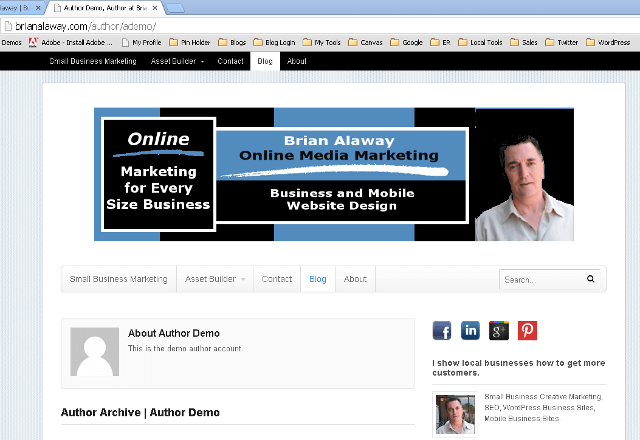The image size is (640, 440).
Task: Click the address bar URL
Action: 86,26
